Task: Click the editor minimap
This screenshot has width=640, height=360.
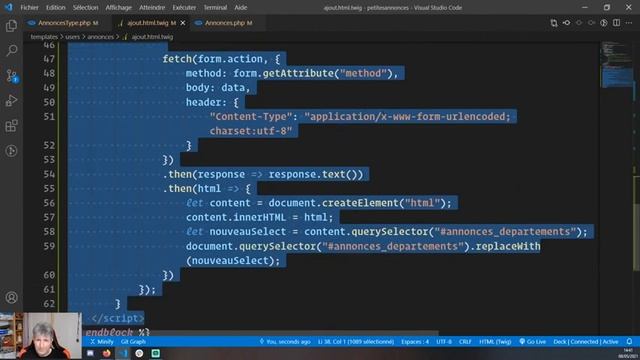Action: coord(616,65)
